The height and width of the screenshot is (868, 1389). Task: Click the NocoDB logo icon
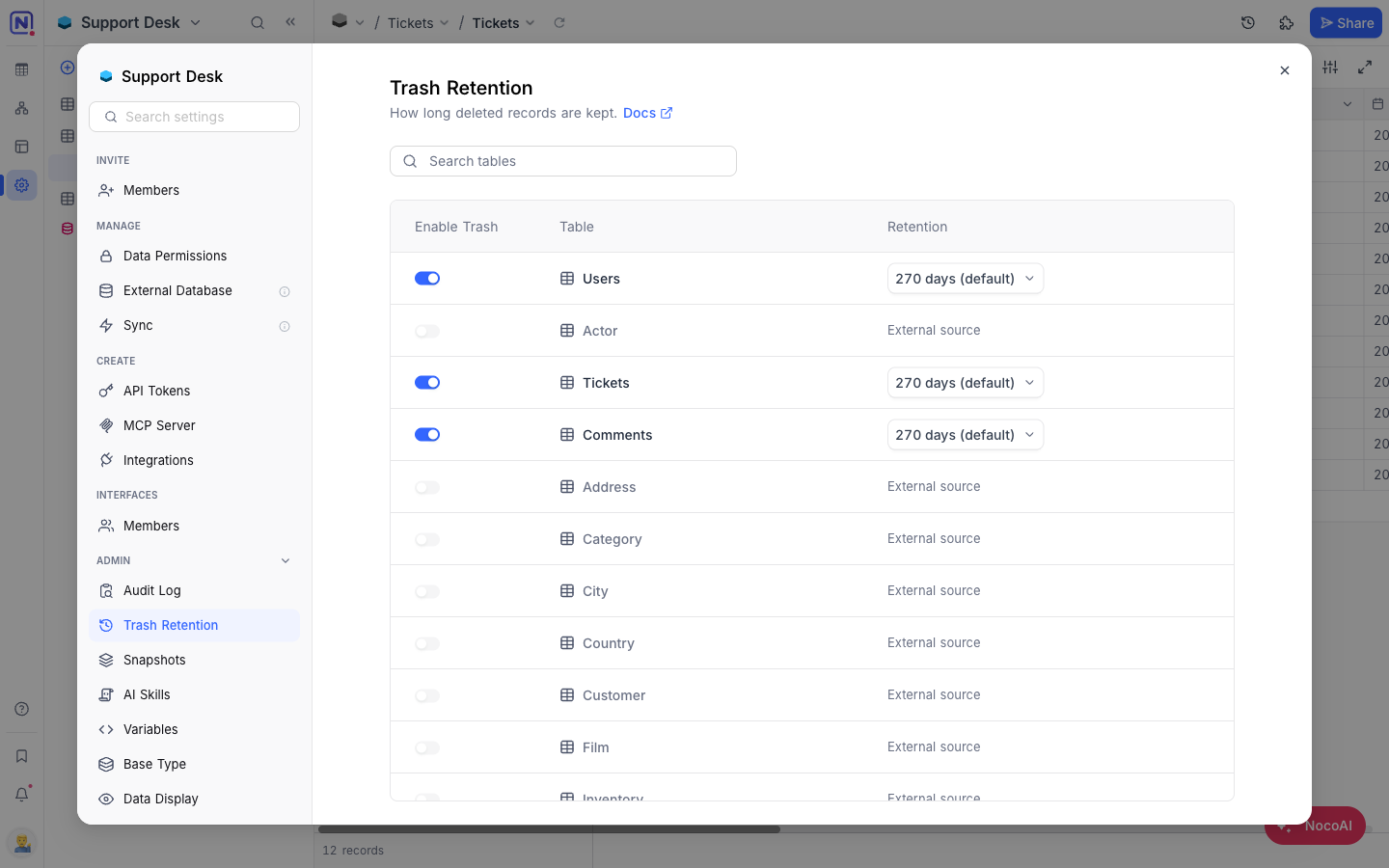[21, 22]
